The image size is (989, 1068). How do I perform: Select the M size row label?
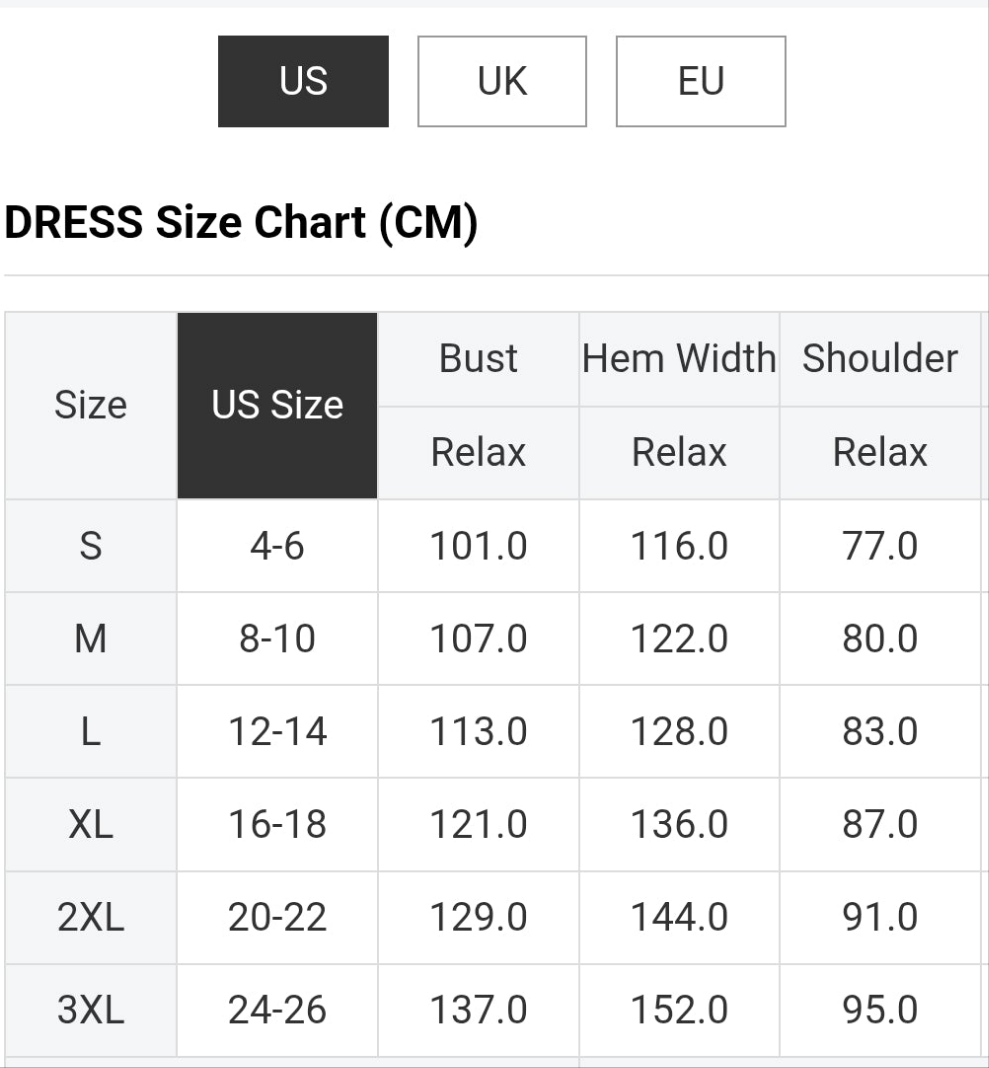coord(89,638)
